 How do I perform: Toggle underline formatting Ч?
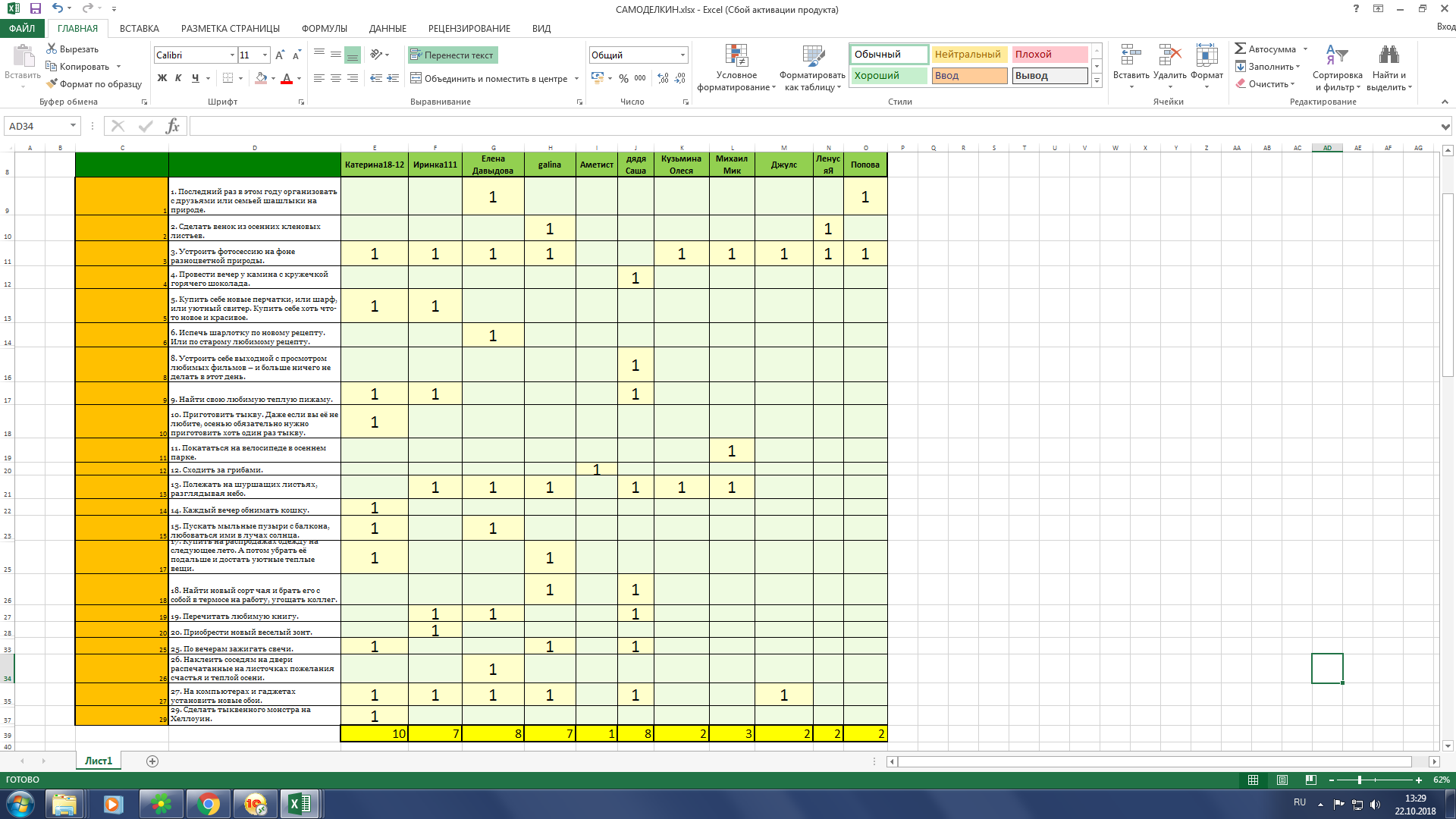[196, 78]
